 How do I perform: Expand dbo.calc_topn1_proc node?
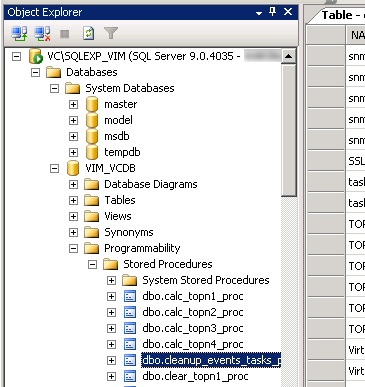tap(111, 296)
